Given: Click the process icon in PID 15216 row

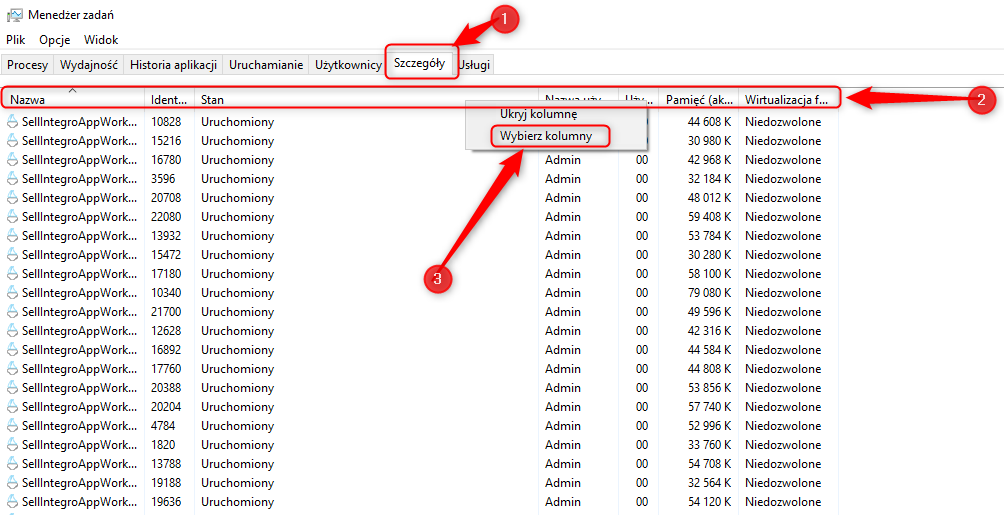Looking at the screenshot, I should click(13, 141).
